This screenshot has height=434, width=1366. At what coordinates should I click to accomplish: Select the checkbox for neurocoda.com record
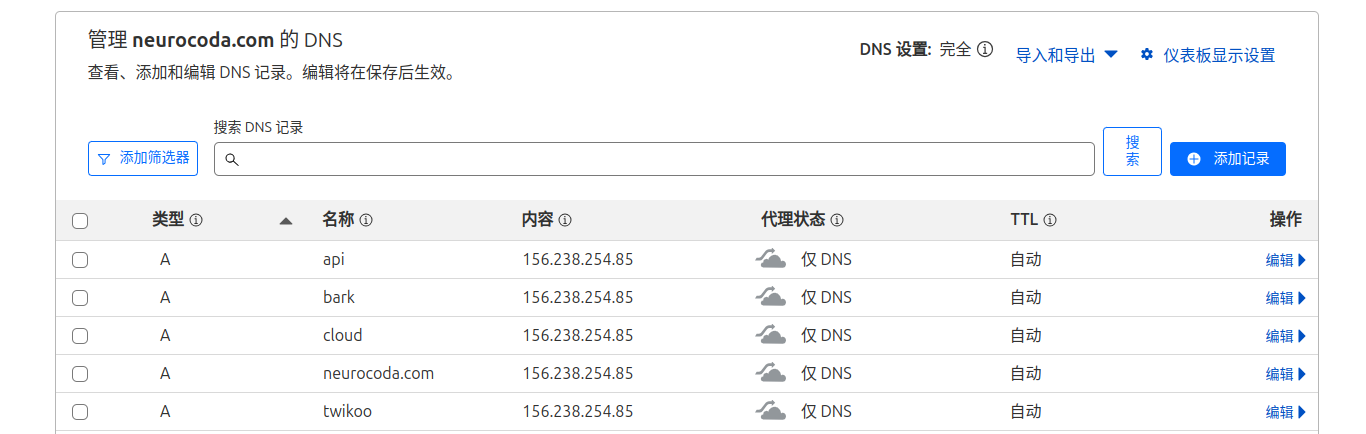80,374
